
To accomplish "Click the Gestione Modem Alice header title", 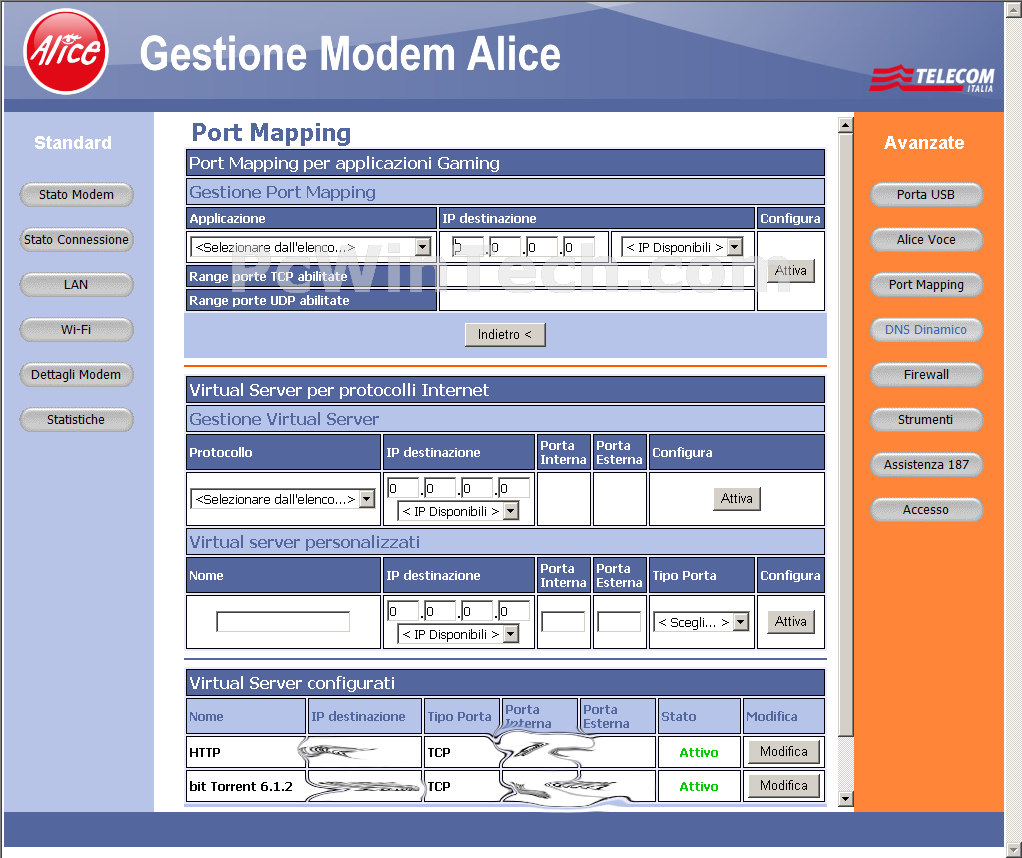I will tap(350, 53).
